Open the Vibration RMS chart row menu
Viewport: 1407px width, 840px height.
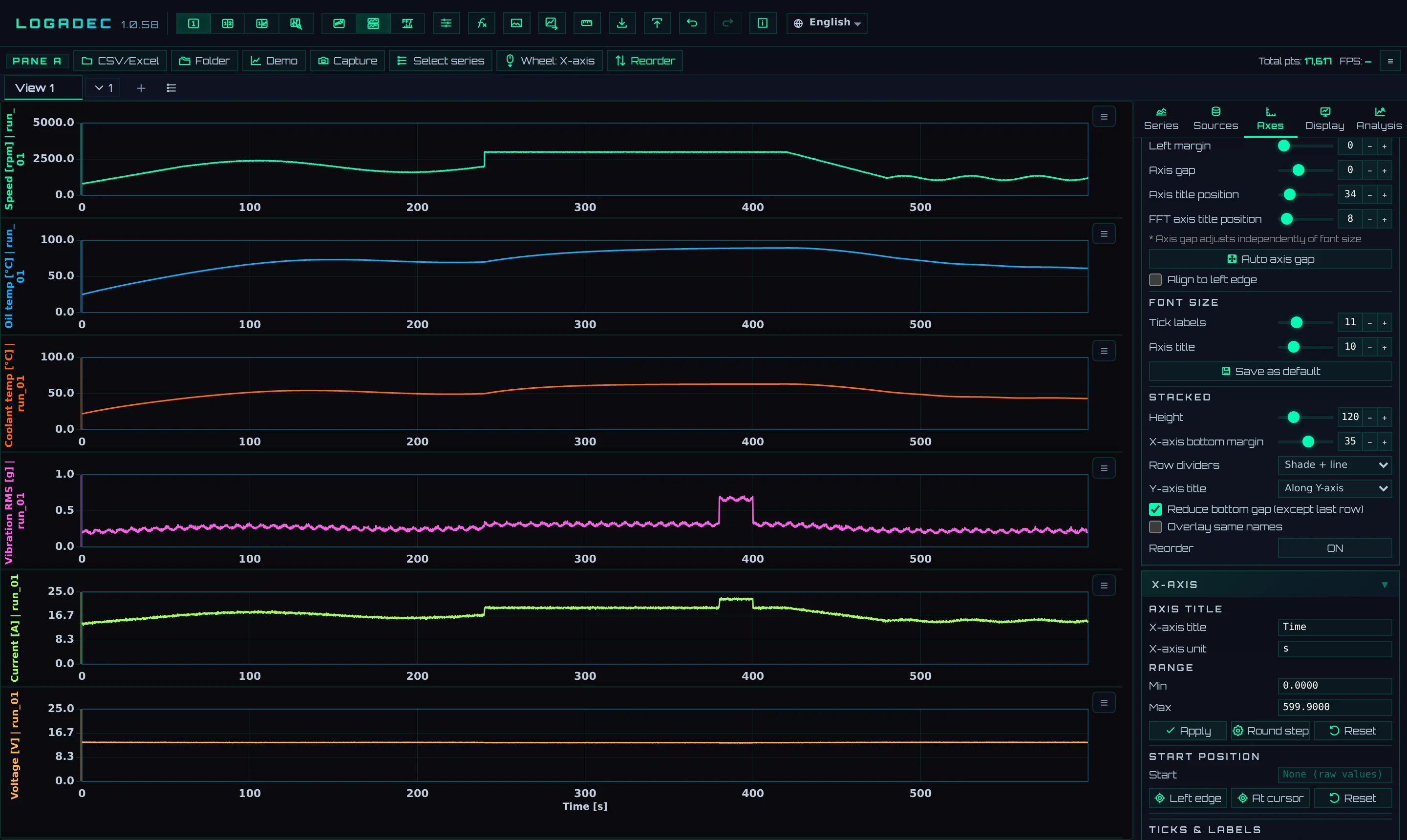(1104, 468)
